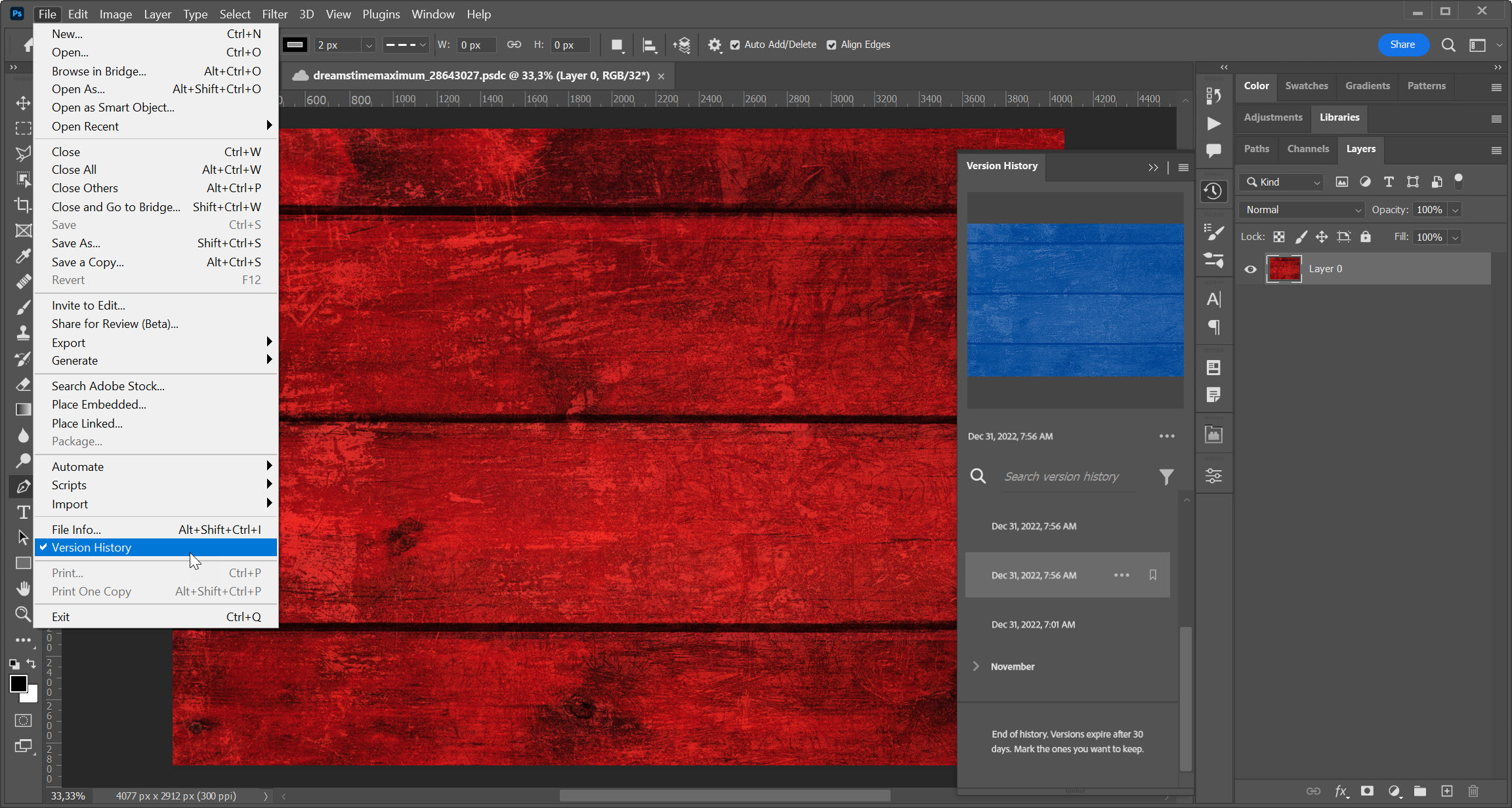
Task: Uncheck the Align Edges option
Action: (x=831, y=44)
